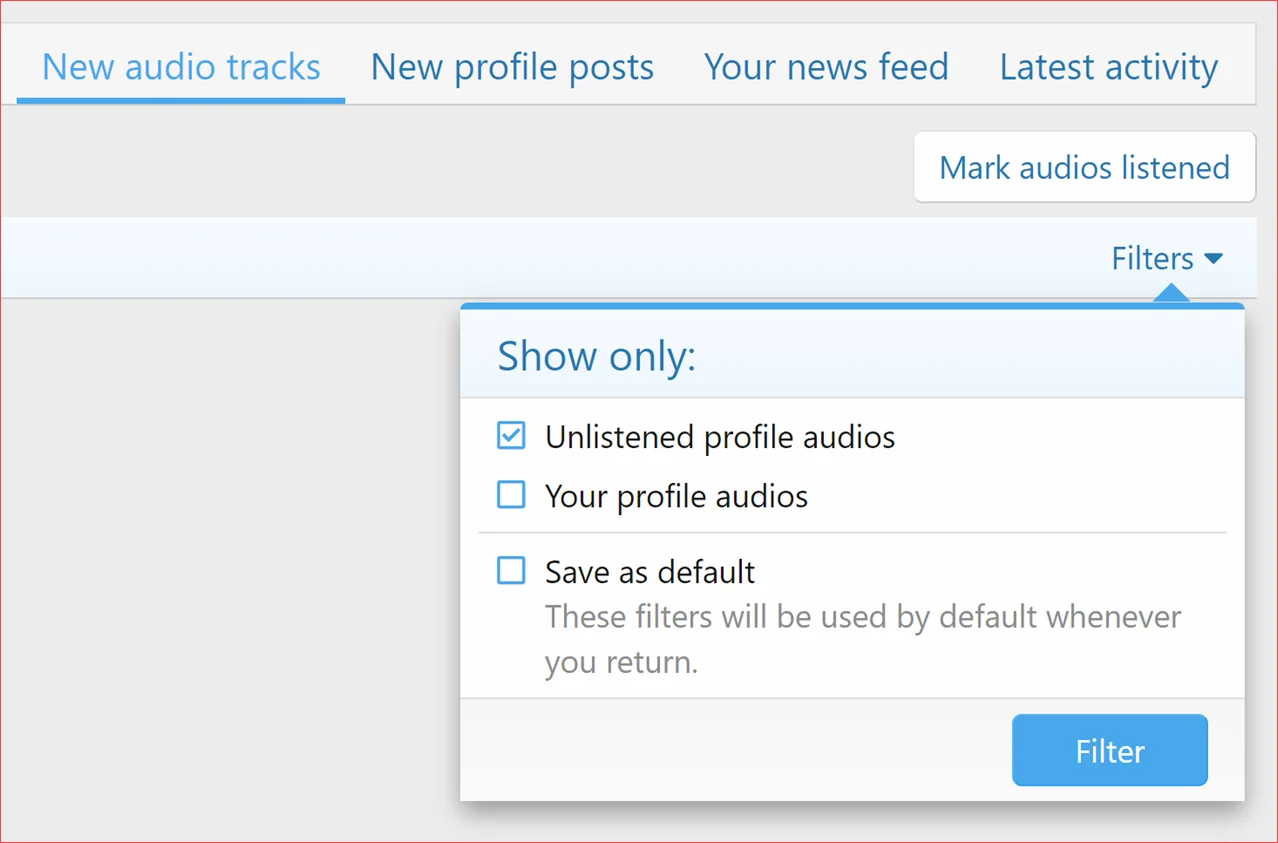Go to Your news feed tab
Screen dimensions: 1278x843
point(826,67)
